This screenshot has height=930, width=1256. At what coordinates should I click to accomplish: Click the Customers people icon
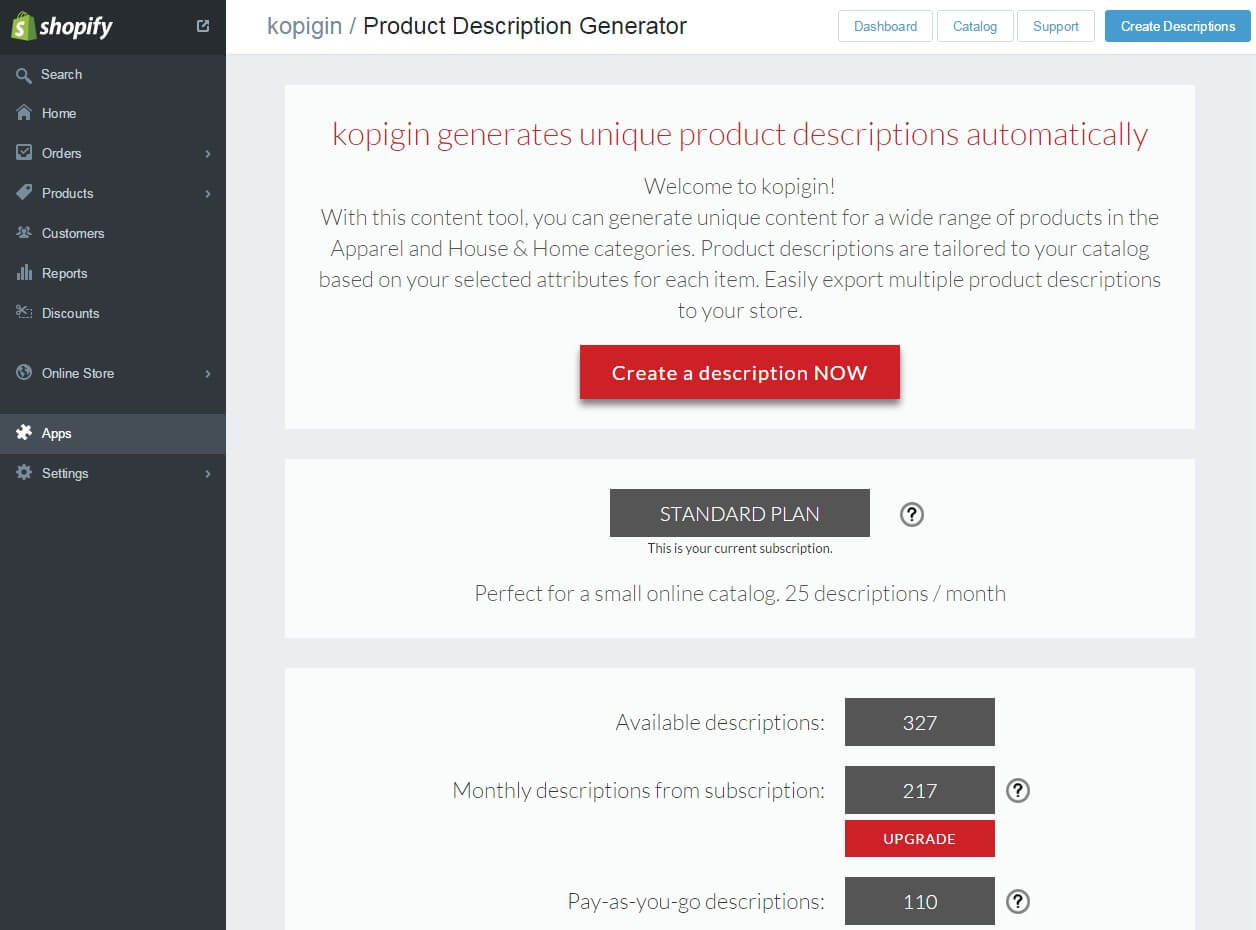pos(24,233)
